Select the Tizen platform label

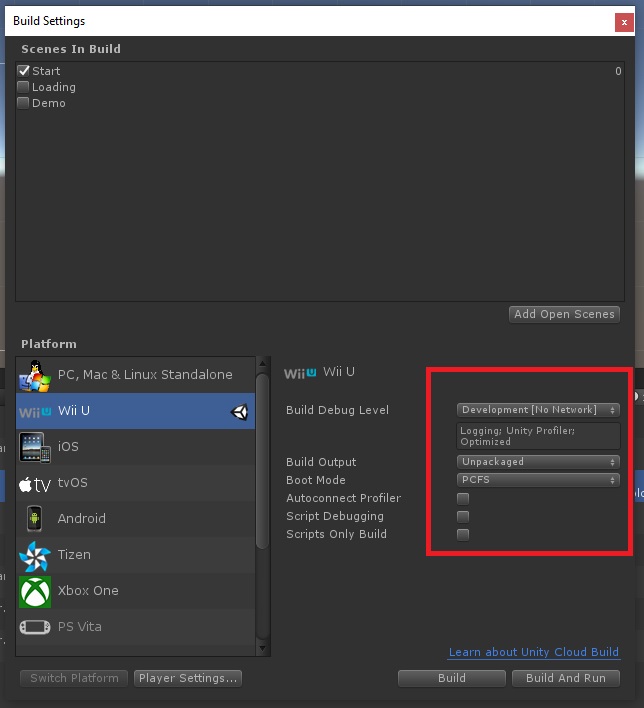point(74,555)
